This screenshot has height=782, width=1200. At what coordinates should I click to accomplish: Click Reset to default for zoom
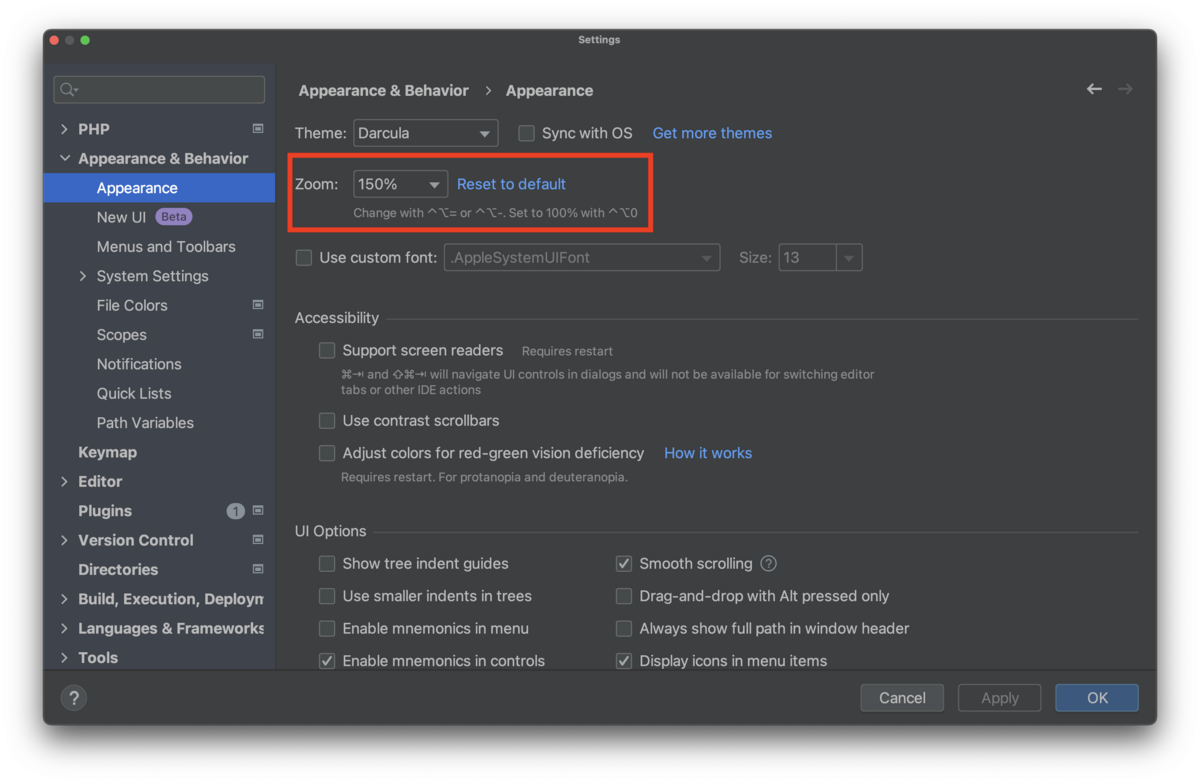[511, 184]
